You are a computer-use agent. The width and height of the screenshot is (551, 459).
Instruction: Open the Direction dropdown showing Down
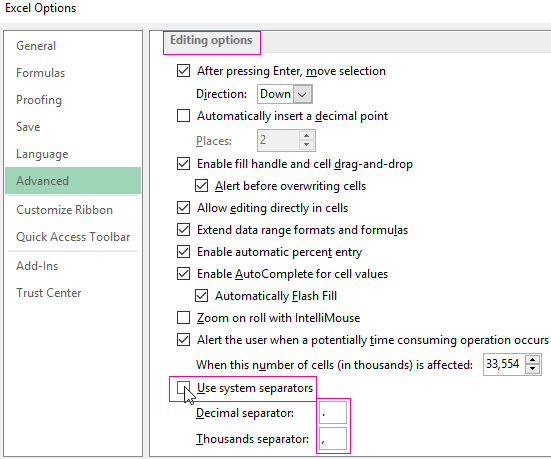285,94
